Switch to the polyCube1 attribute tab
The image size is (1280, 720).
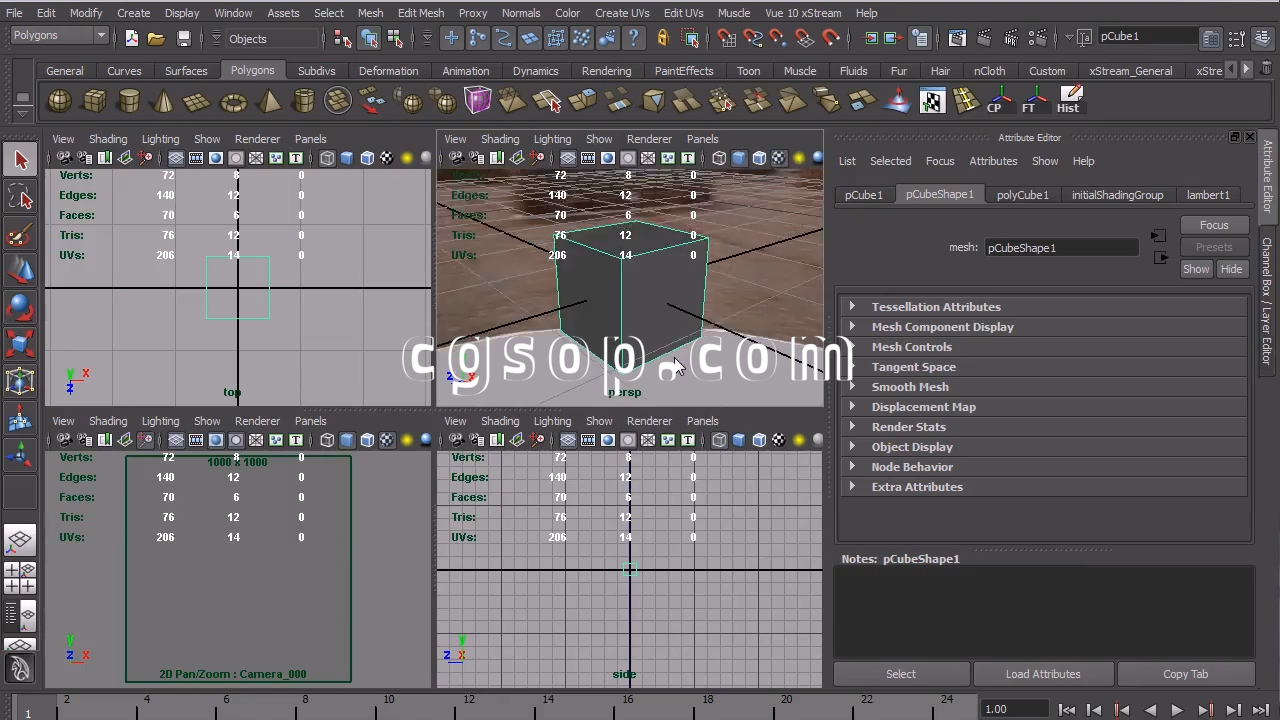[x=1022, y=195]
